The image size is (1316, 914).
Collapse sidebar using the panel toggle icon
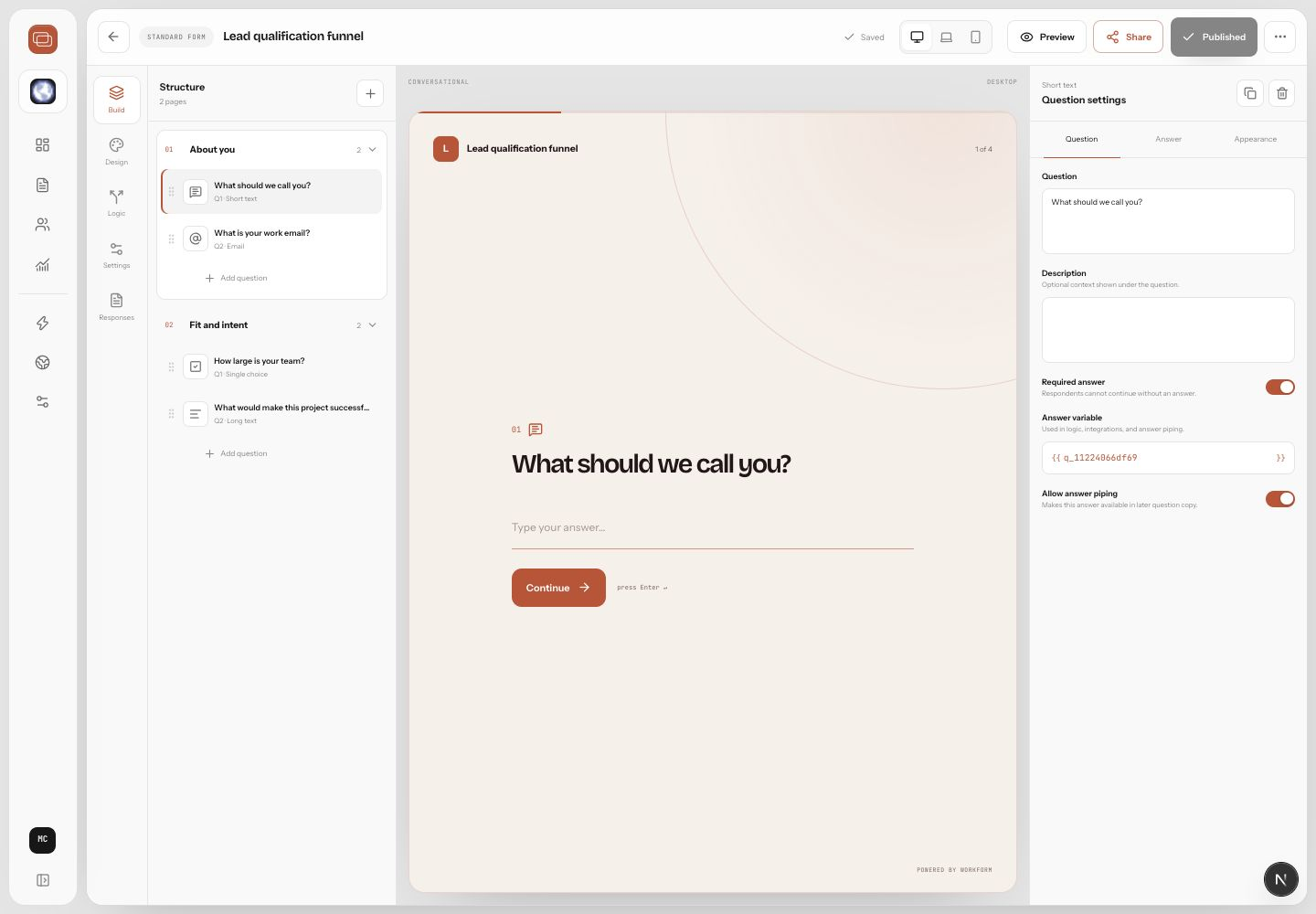[43, 880]
